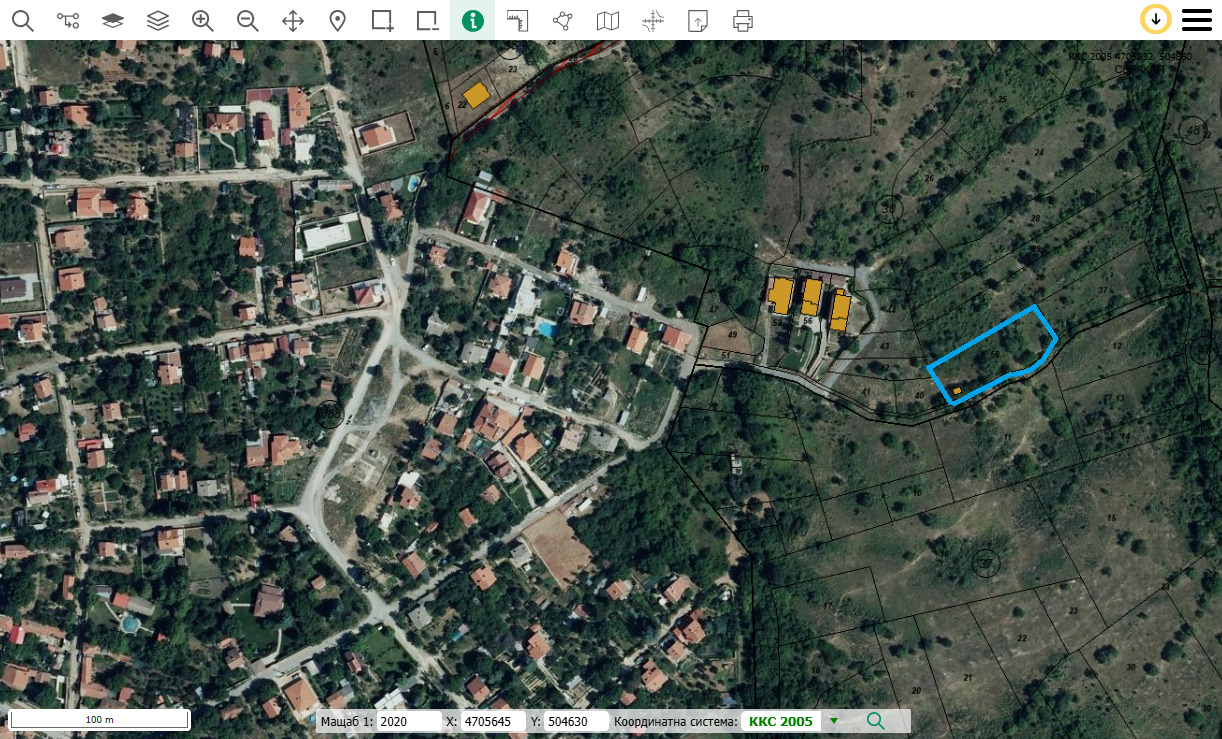
Task: Open the ruler measurement tool
Action: click(x=517, y=20)
